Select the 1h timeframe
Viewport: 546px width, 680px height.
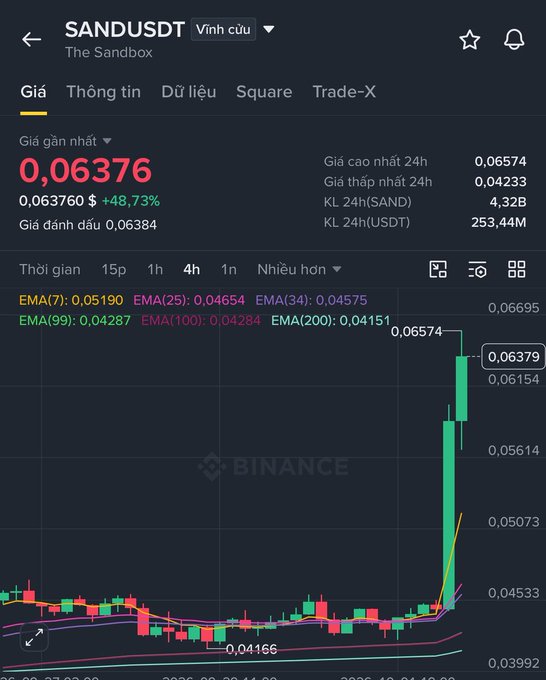tap(155, 269)
